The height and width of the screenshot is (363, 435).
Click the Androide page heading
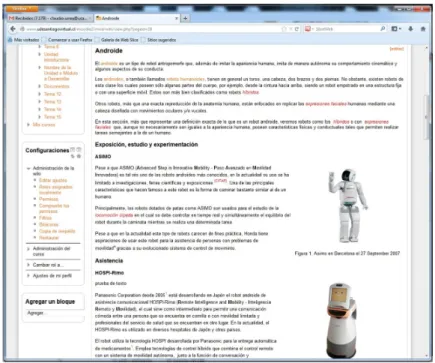point(109,51)
